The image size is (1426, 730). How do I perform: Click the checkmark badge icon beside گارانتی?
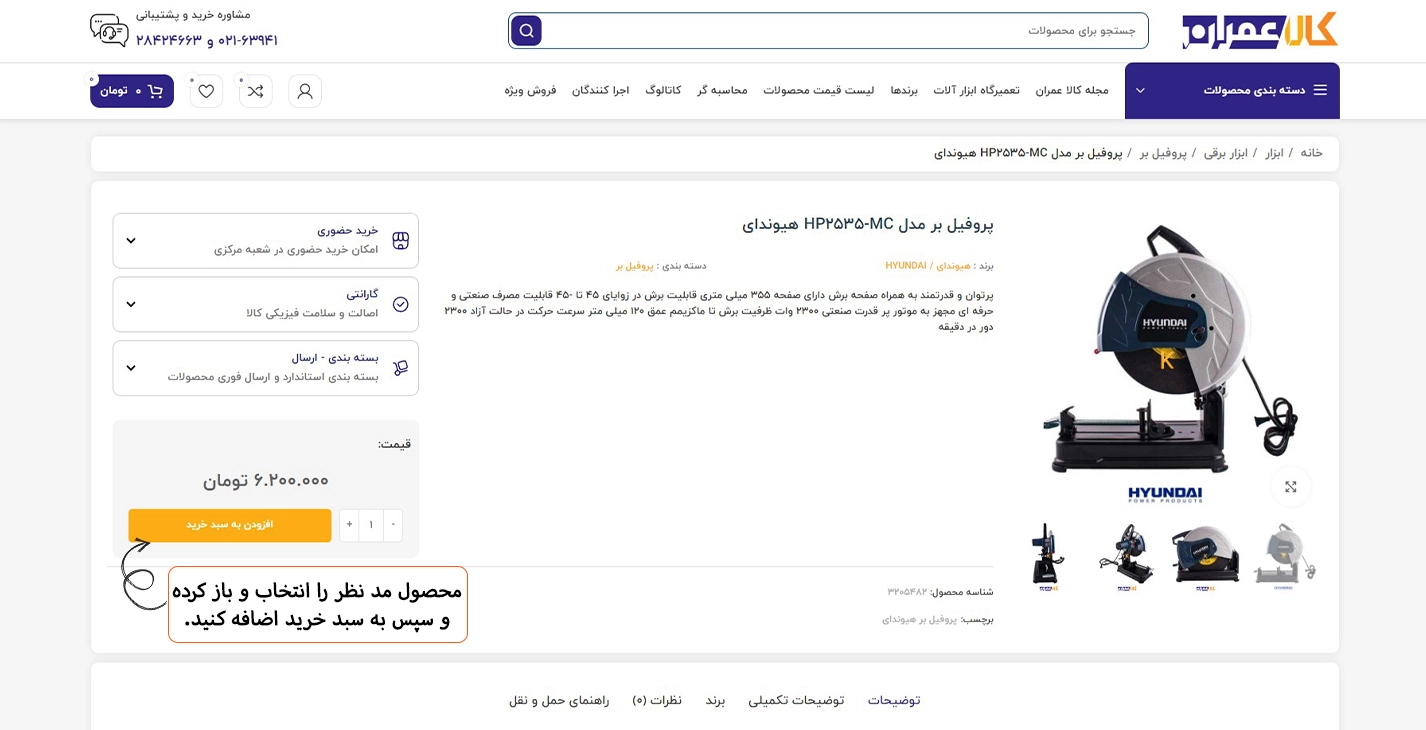(x=401, y=304)
